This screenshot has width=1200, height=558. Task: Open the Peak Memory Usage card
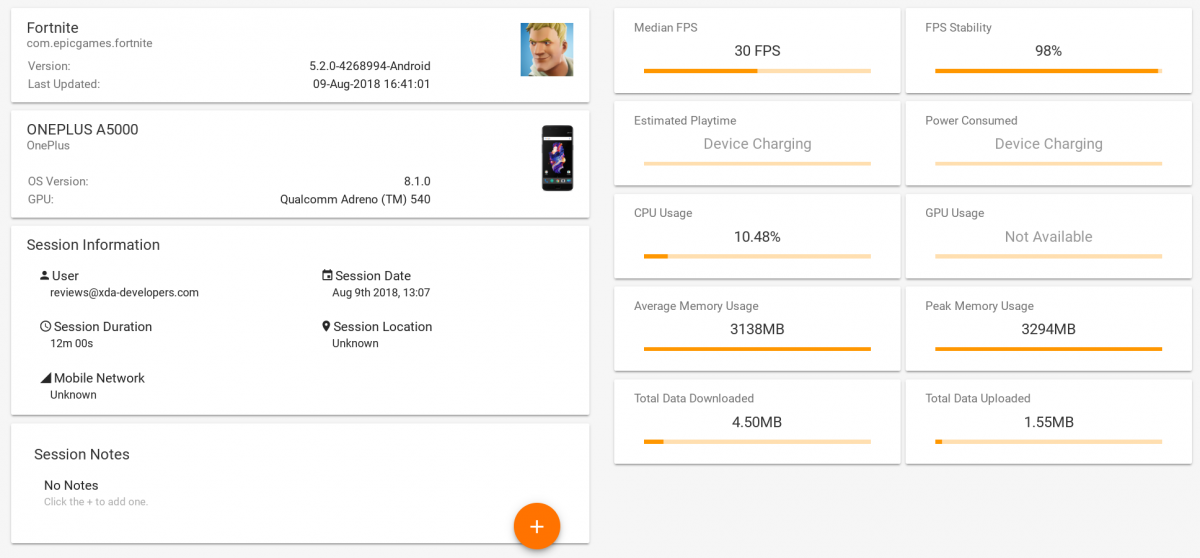click(x=1049, y=325)
